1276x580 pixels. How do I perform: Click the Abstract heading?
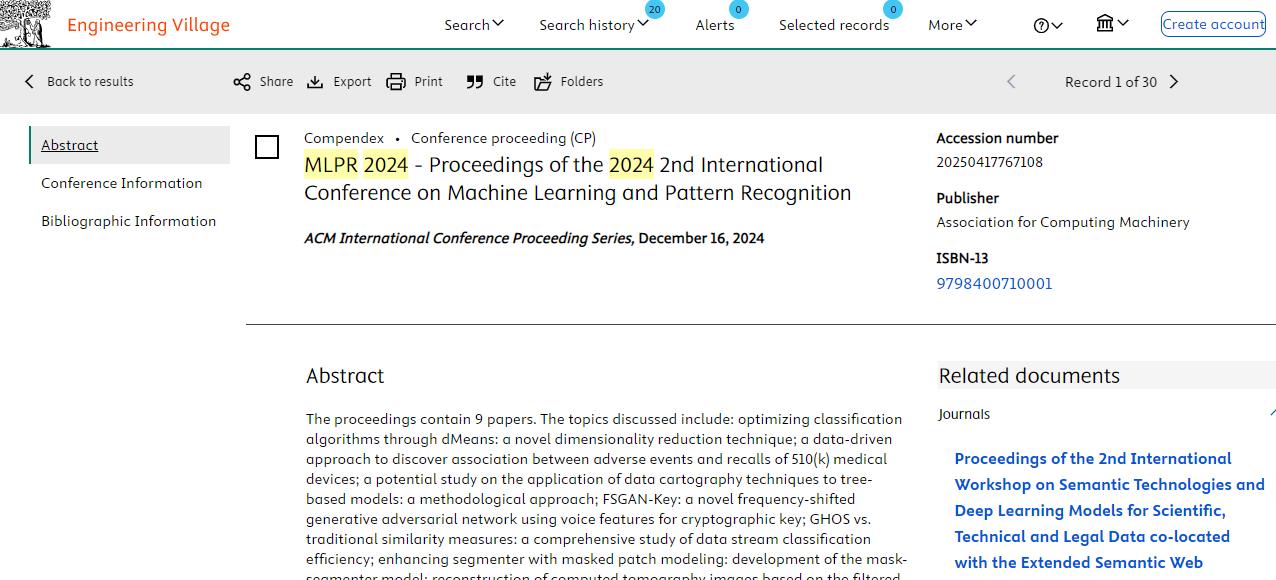click(345, 376)
